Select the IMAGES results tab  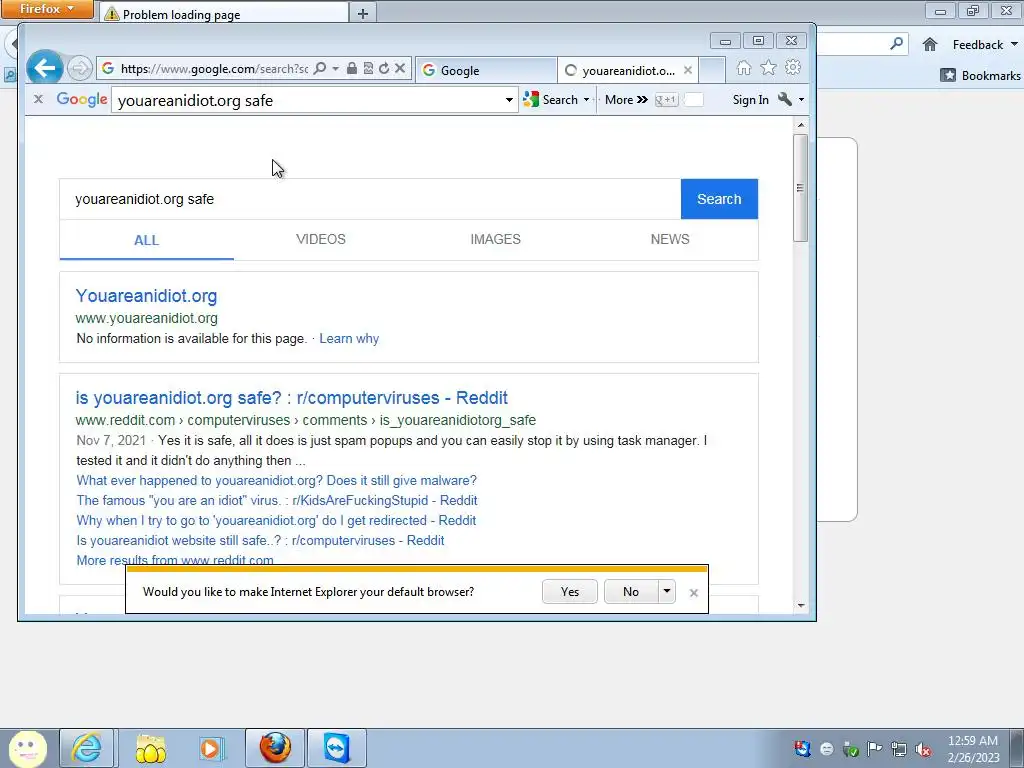(496, 239)
